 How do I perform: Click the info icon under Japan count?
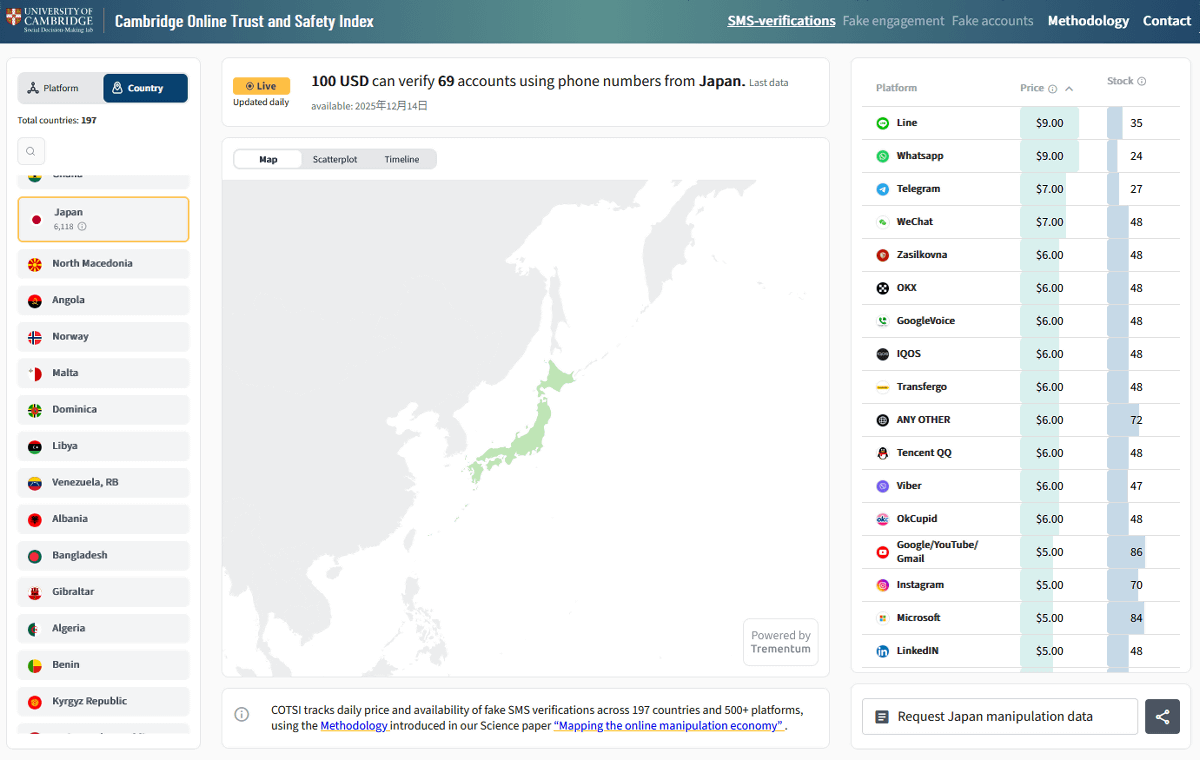point(82,227)
